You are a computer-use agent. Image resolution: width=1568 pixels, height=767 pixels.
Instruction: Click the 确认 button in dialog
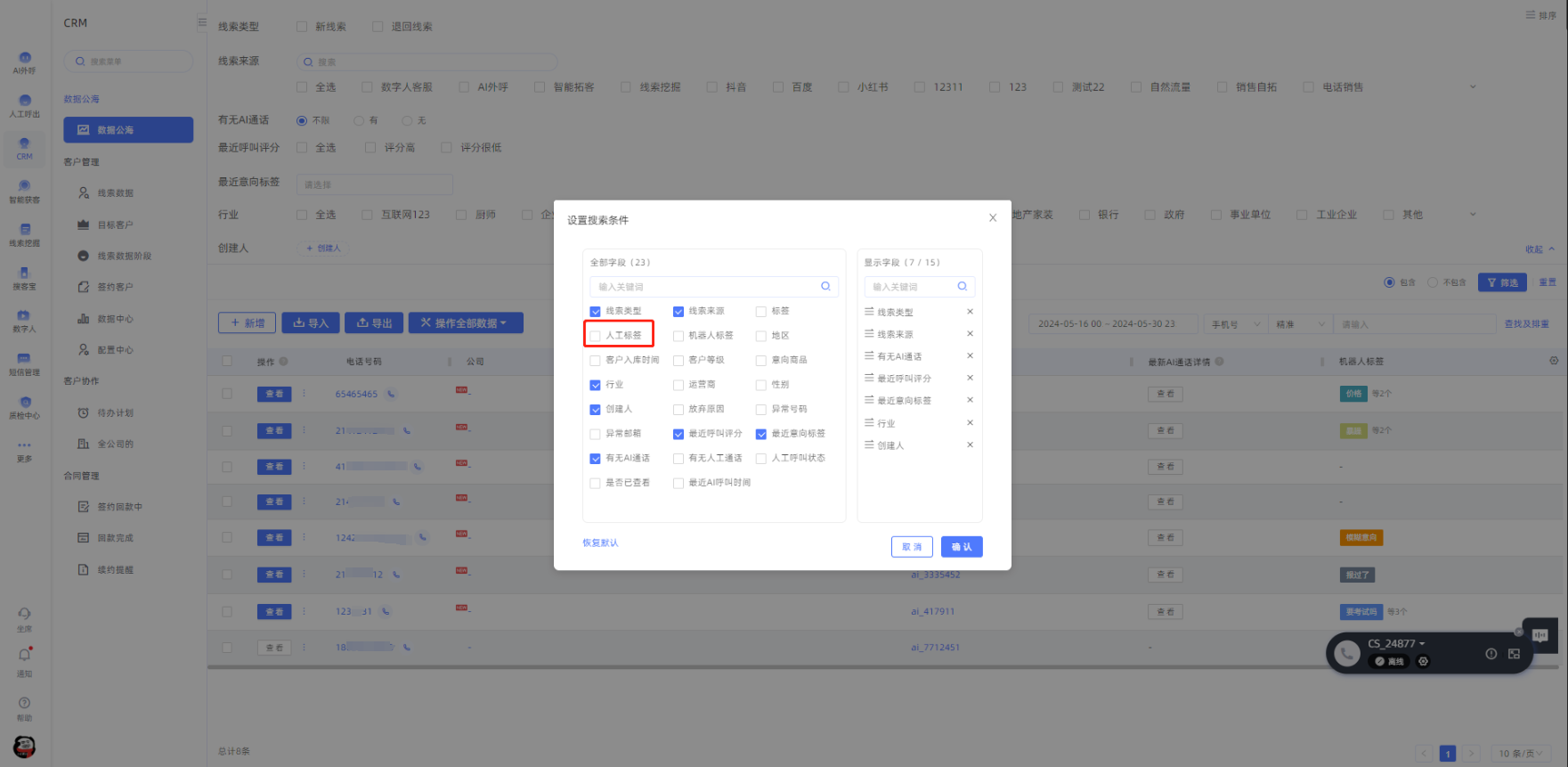pos(962,547)
